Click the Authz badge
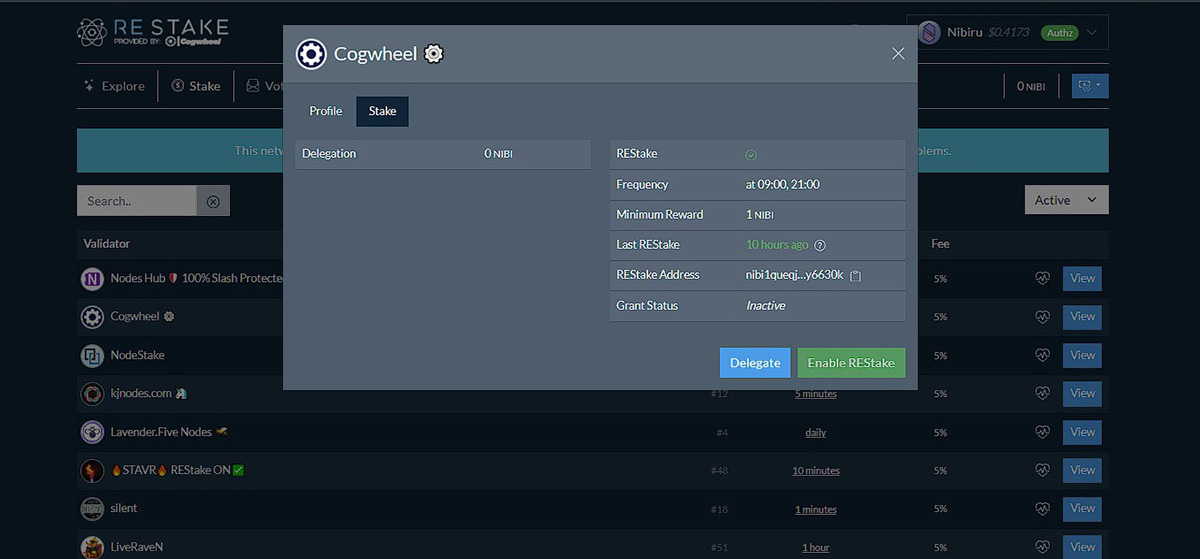Viewport: 1200px width, 559px height. (1059, 33)
